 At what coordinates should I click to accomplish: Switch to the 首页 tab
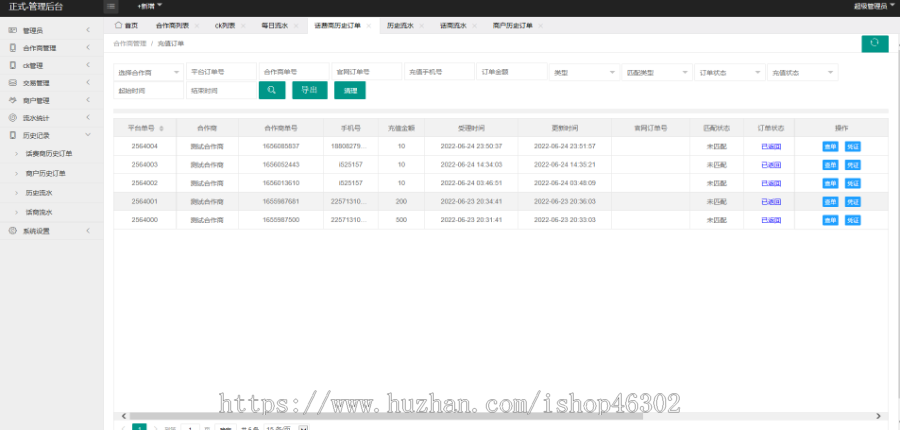click(x=126, y=25)
